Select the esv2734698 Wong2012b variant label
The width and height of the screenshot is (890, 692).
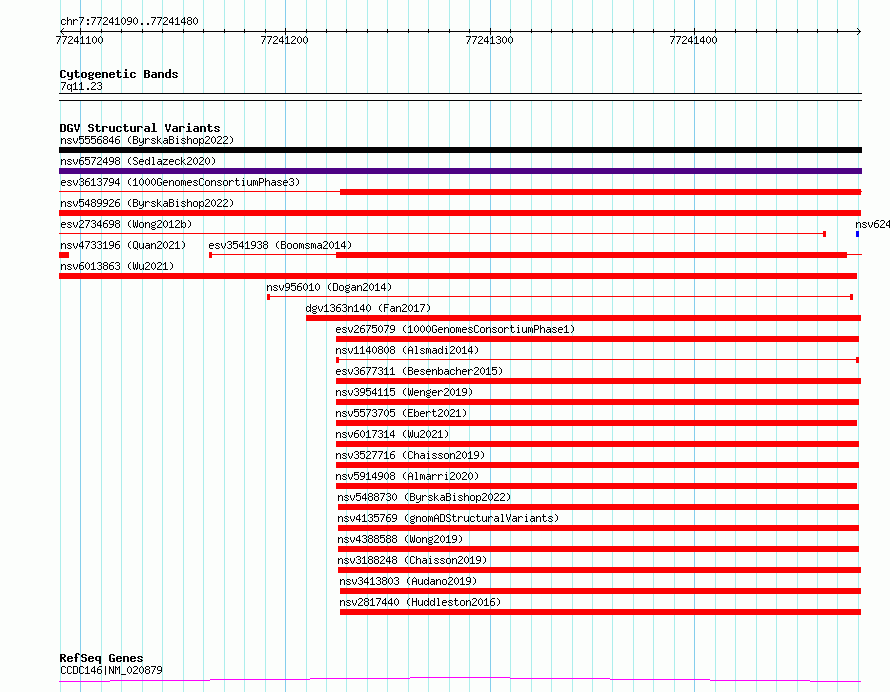[x=125, y=224]
